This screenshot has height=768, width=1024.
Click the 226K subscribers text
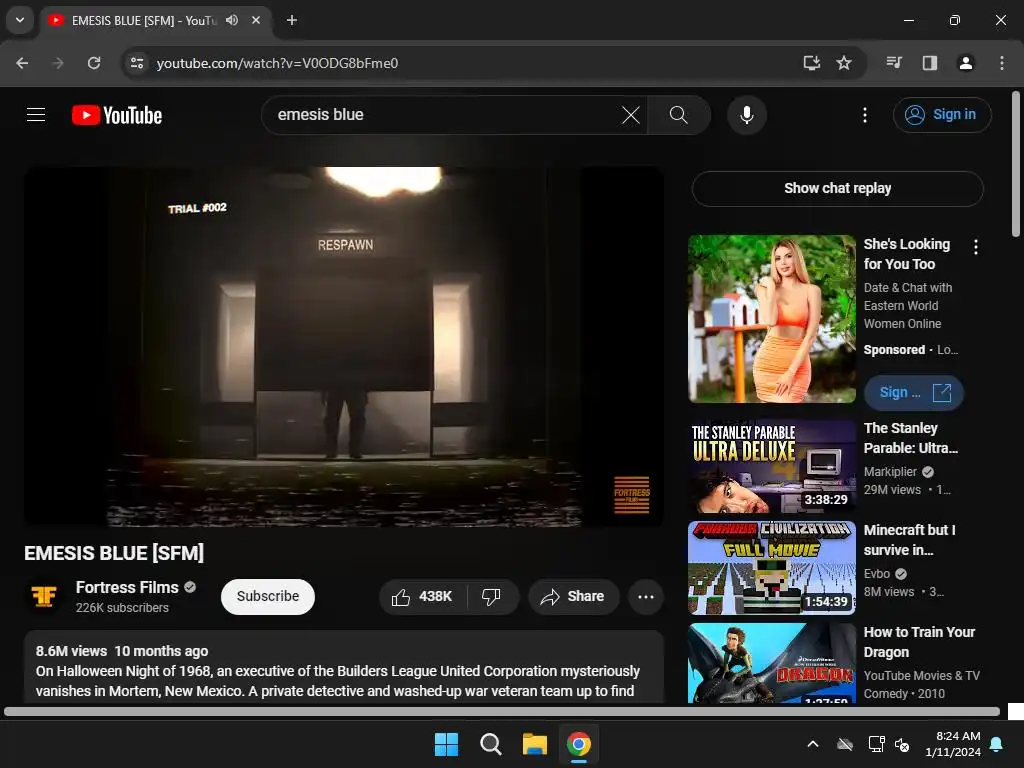point(122,607)
